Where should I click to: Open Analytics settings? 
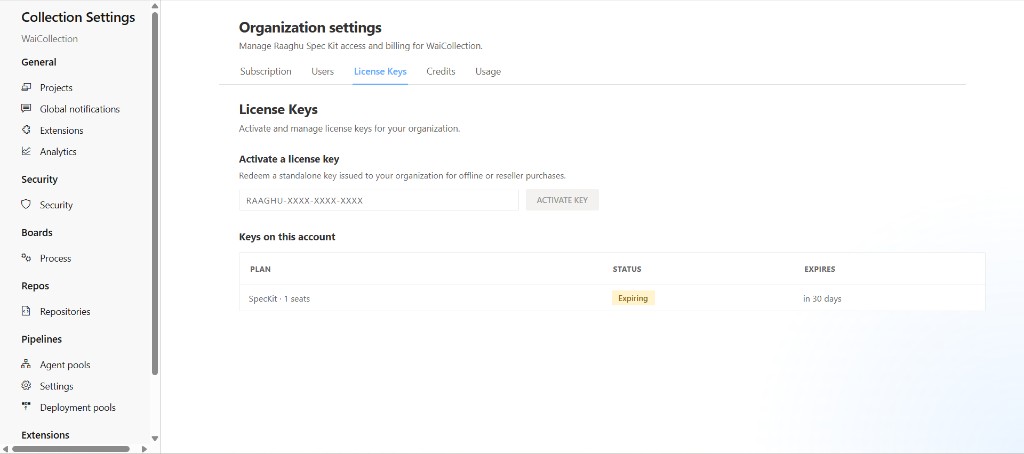(58, 152)
